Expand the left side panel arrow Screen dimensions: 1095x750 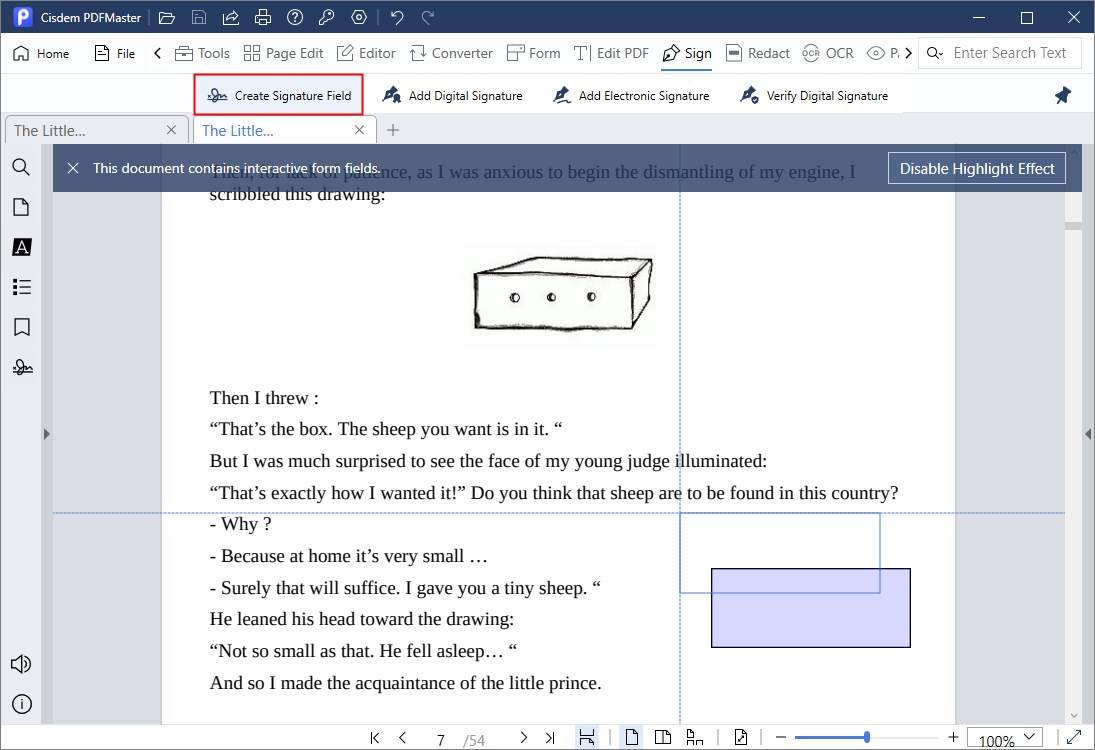coord(47,434)
